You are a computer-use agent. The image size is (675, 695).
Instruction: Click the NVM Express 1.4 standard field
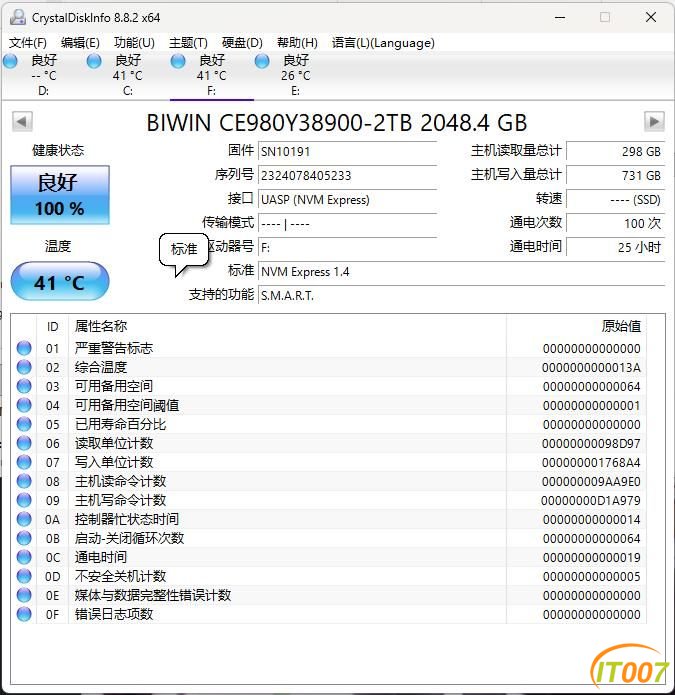click(x=462, y=271)
